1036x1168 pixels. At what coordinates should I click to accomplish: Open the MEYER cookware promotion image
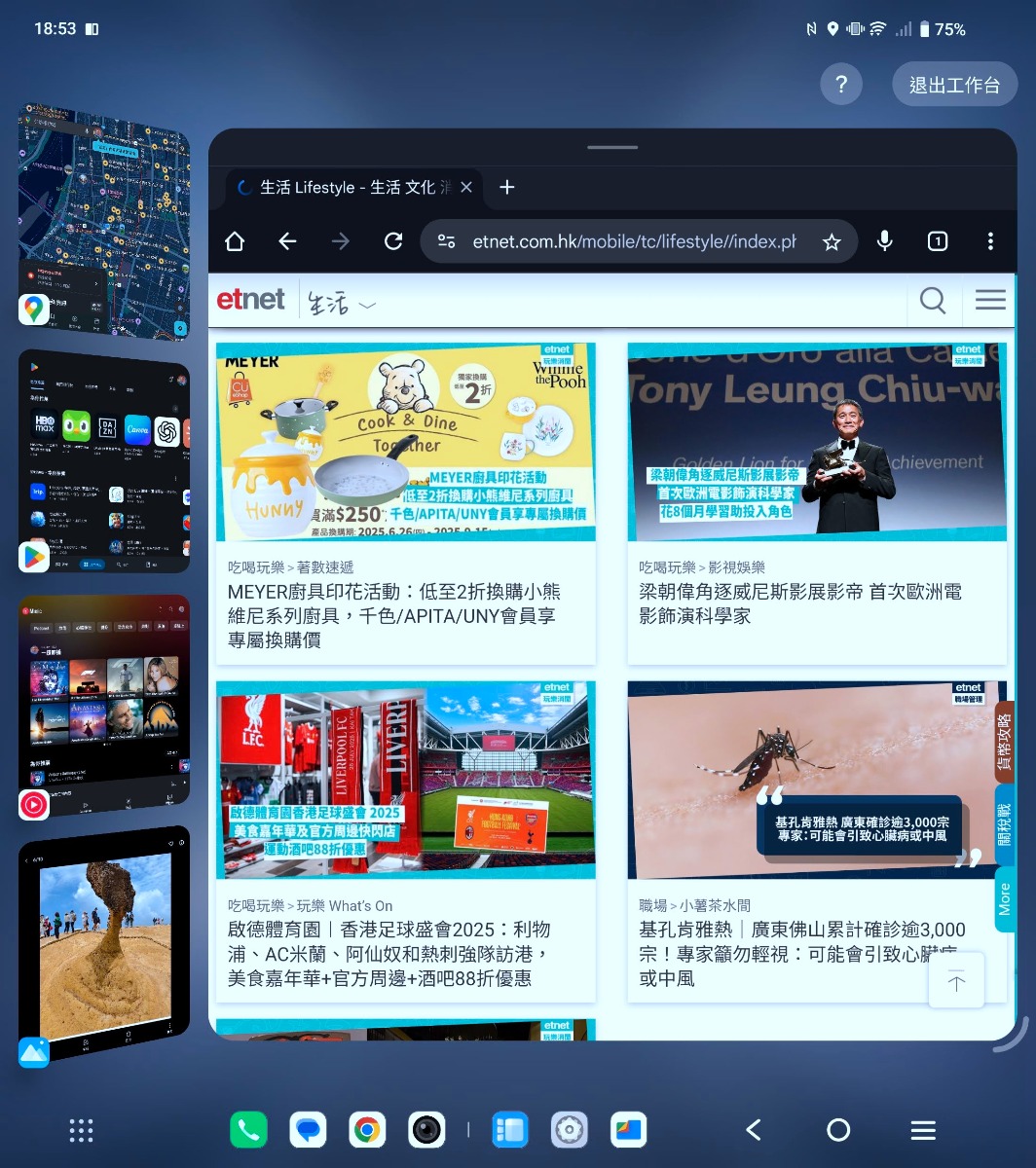[406, 442]
